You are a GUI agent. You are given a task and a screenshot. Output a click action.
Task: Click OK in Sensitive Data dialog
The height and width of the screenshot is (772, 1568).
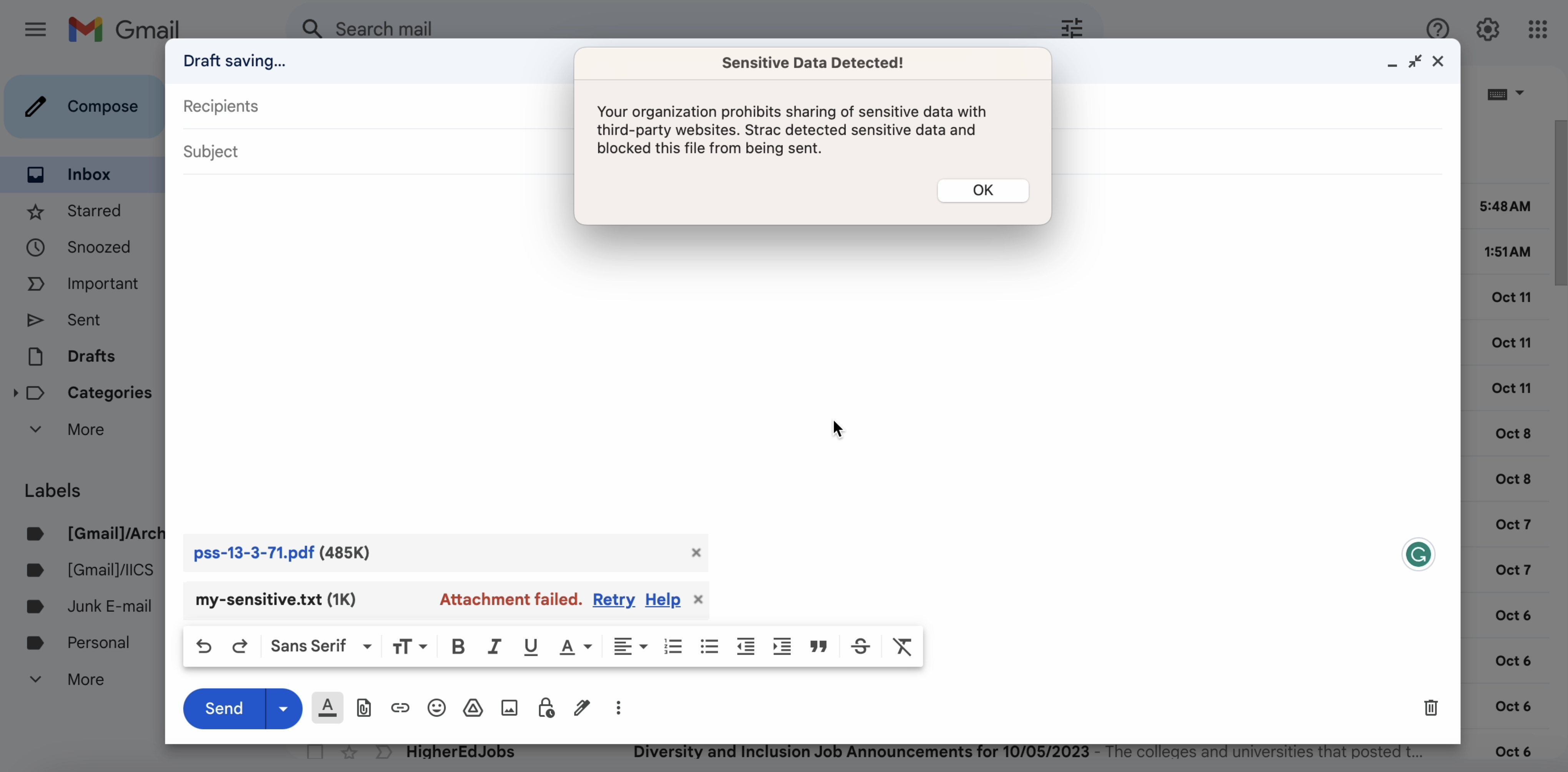click(x=982, y=191)
